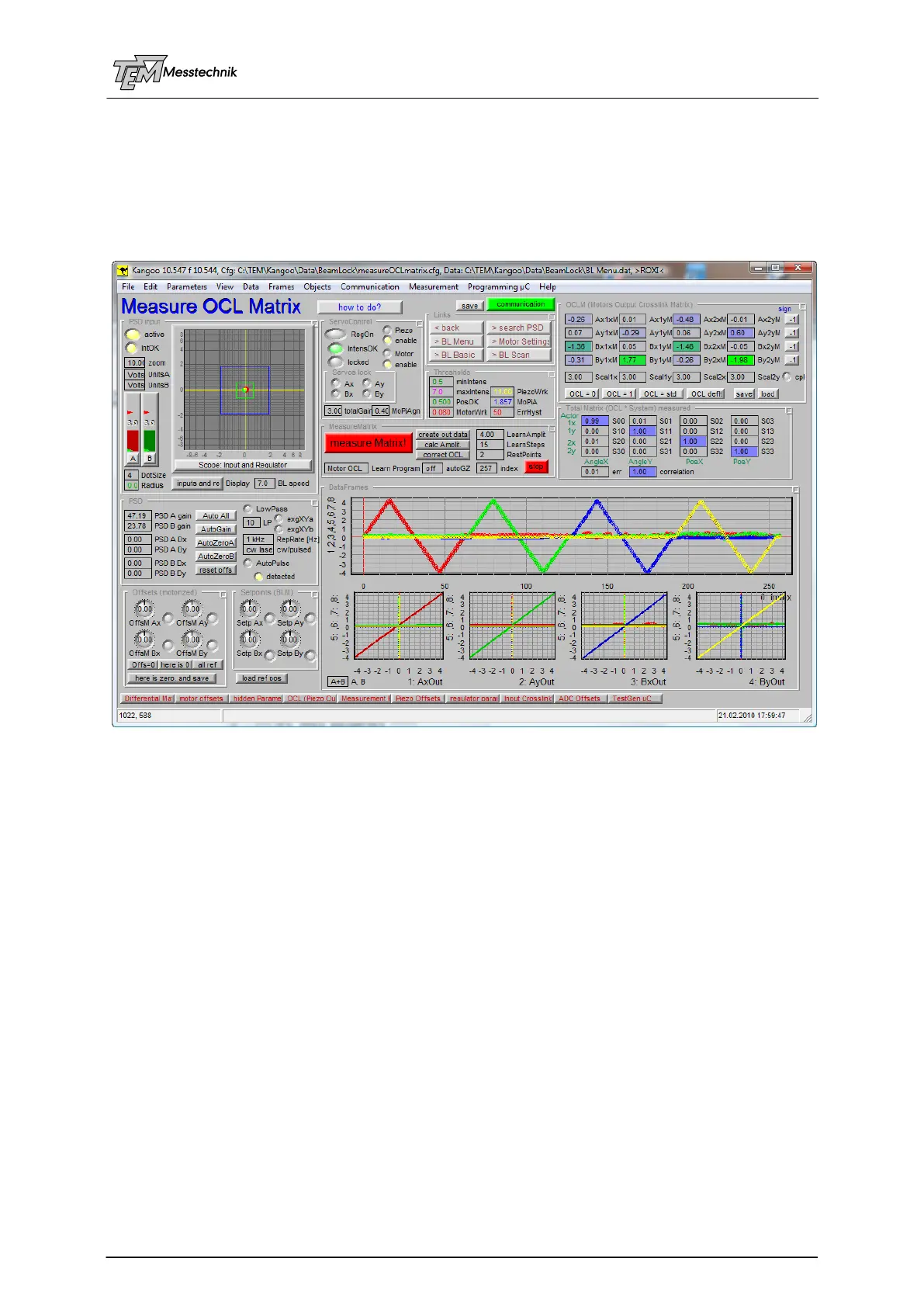
Task: Click the here is zero, and save button
Action: pyautogui.click(x=171, y=678)
